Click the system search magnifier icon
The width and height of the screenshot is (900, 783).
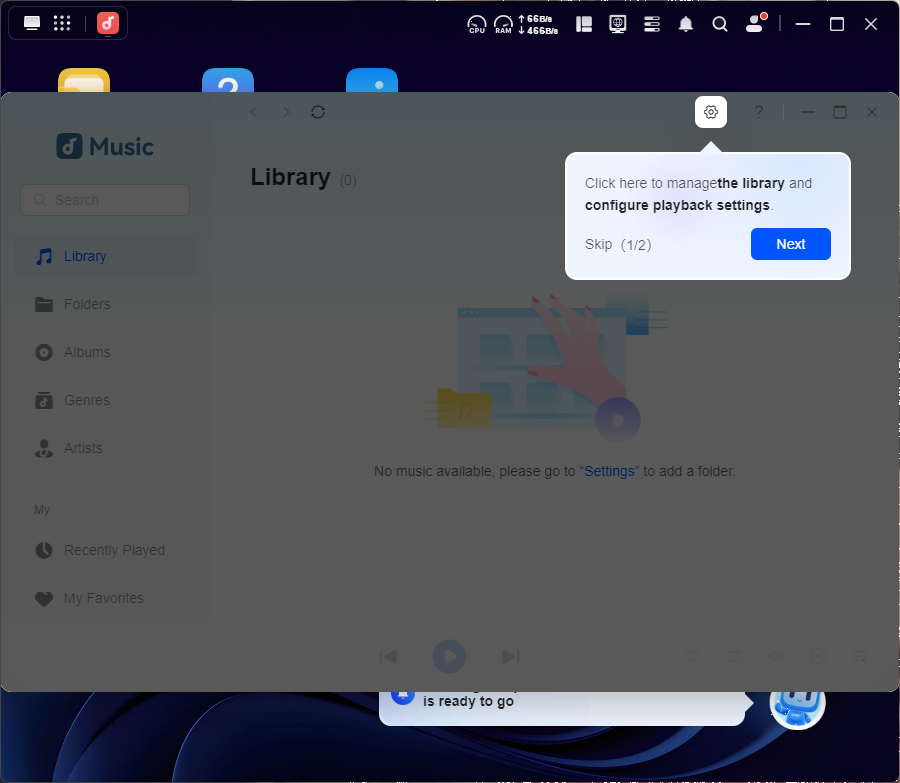pos(720,24)
